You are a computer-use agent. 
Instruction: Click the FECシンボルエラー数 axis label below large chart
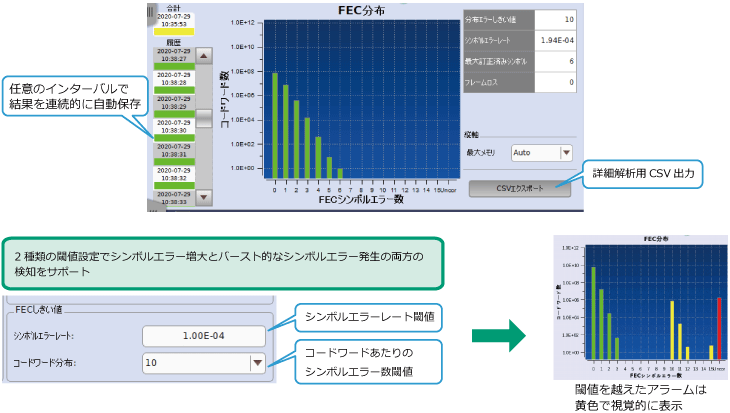click(x=361, y=200)
